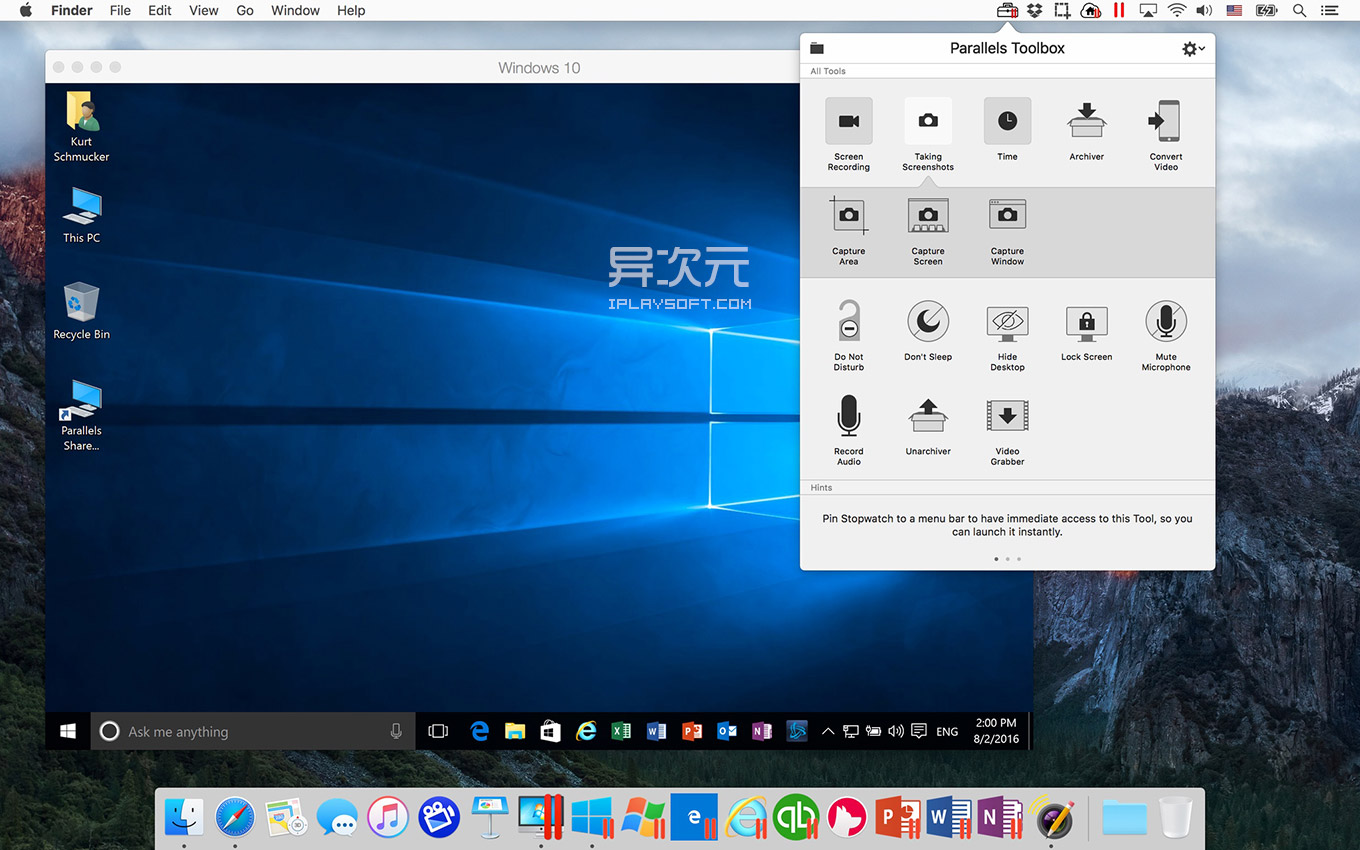Open the Trash in the Dock
This screenshot has height=850, width=1360.
[x=1176, y=817]
